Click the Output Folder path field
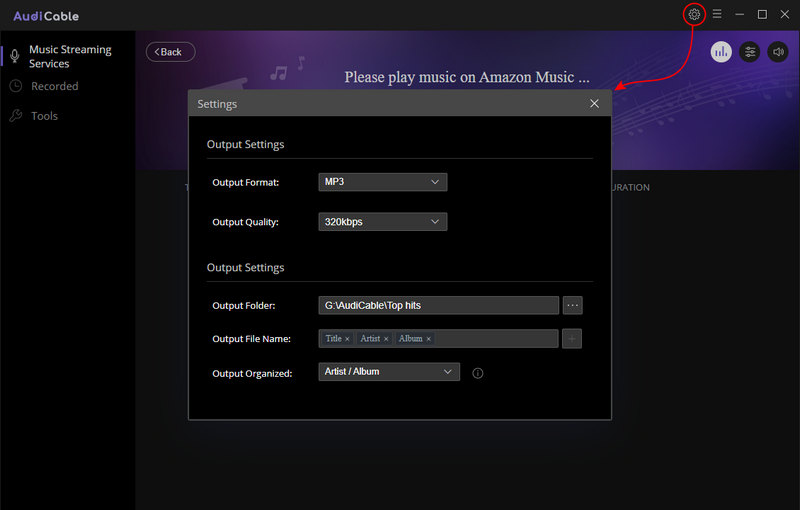Image resolution: width=800 pixels, height=510 pixels. (438, 305)
